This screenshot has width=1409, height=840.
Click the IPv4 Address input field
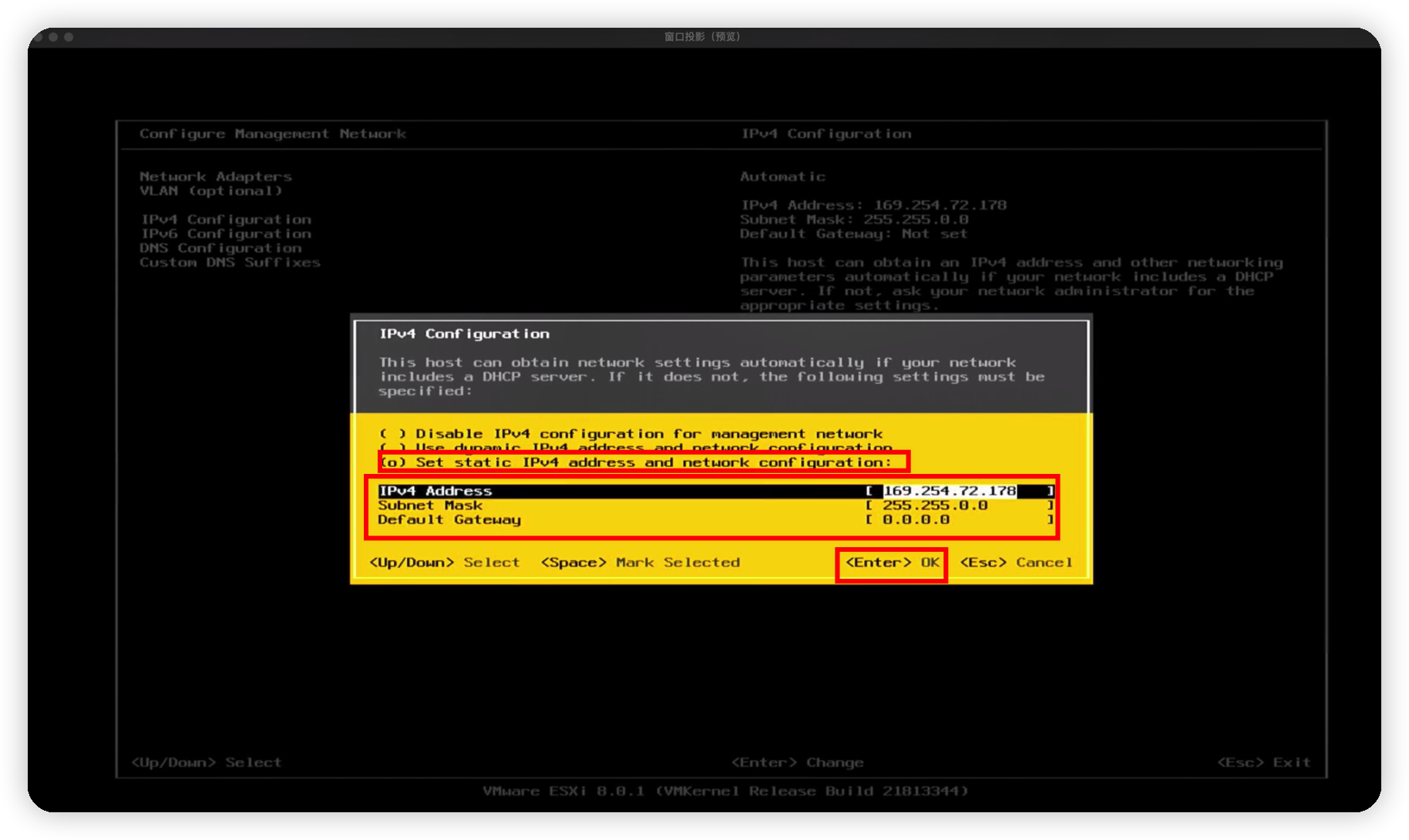[959, 491]
